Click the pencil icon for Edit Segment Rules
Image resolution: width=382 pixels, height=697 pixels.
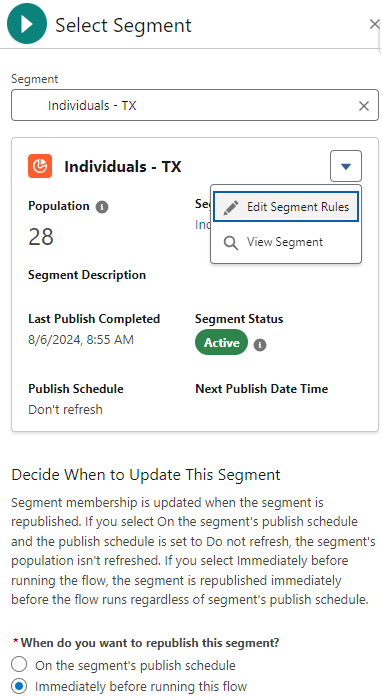231,207
